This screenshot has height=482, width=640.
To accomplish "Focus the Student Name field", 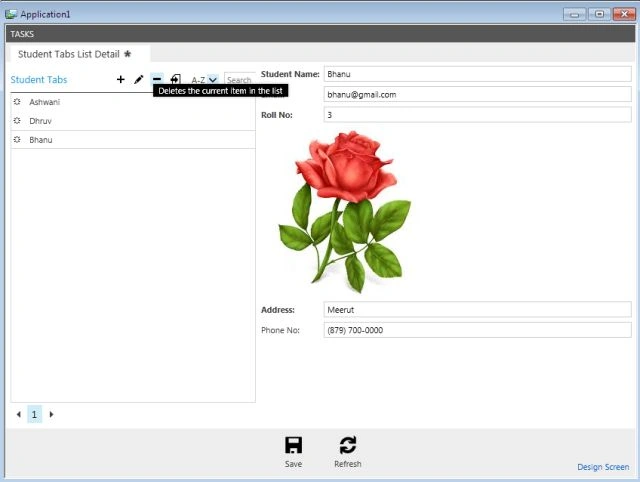I will point(477,74).
